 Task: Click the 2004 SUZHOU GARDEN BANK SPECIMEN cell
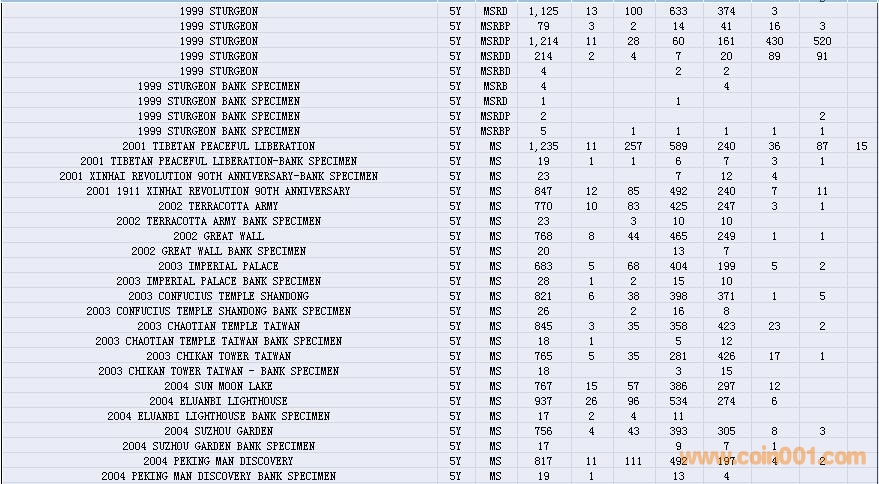click(218, 446)
